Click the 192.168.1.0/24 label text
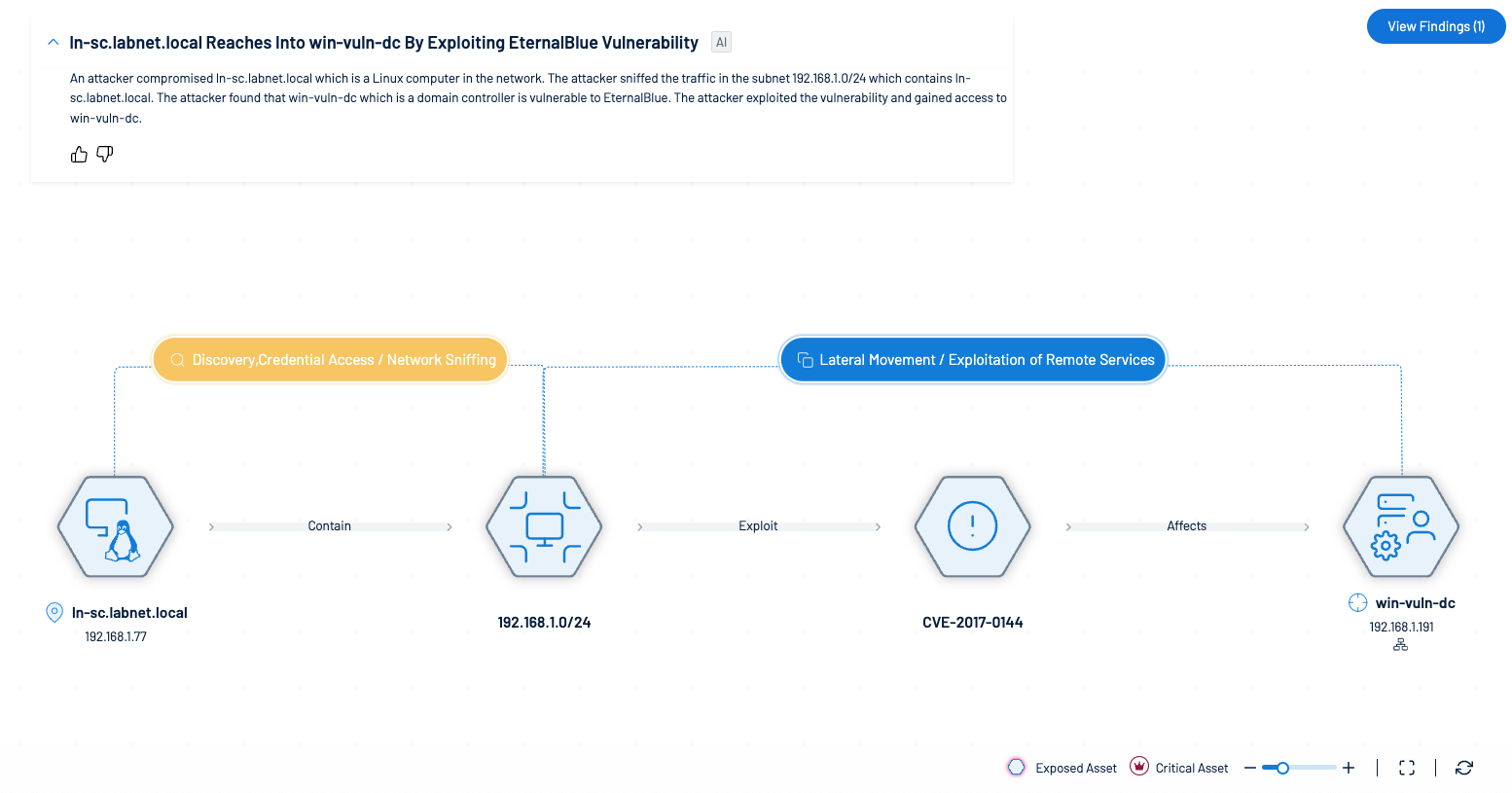 [x=544, y=623]
